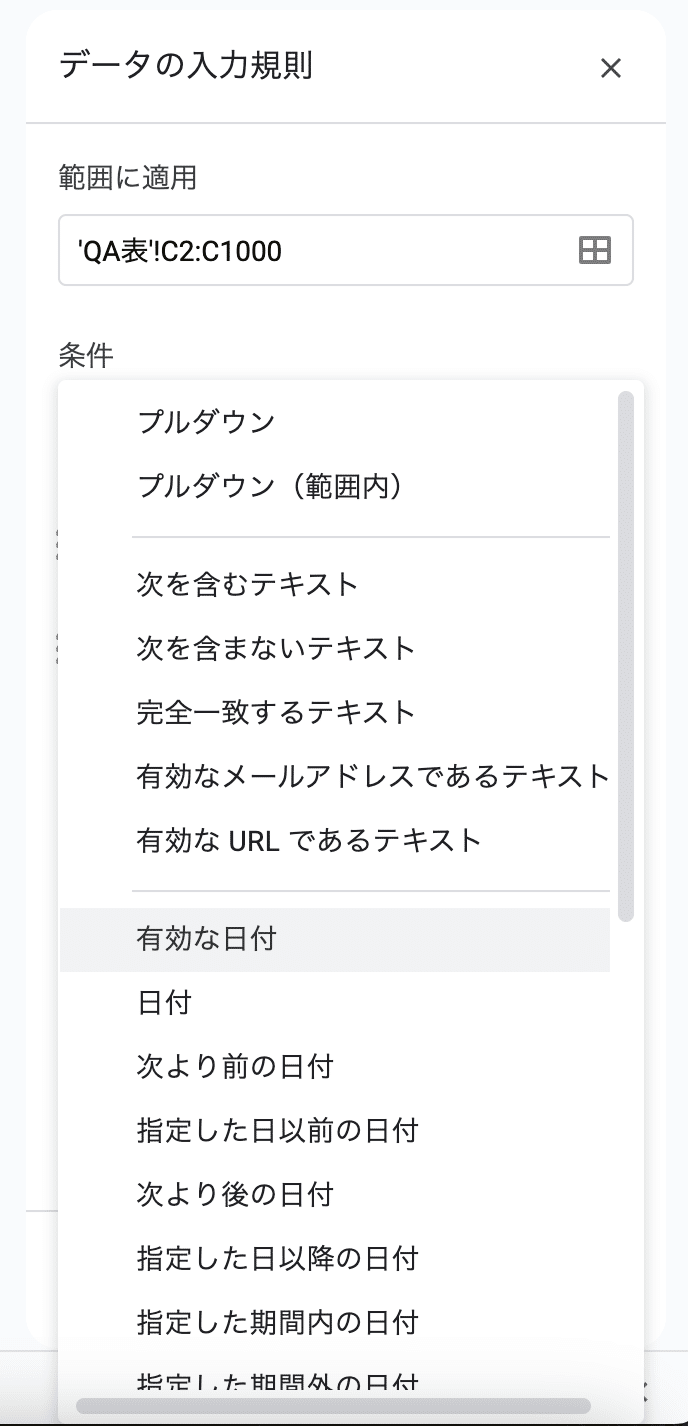Choose 完全一致するテキスト option
The width and height of the screenshot is (688, 1426).
[335, 712]
